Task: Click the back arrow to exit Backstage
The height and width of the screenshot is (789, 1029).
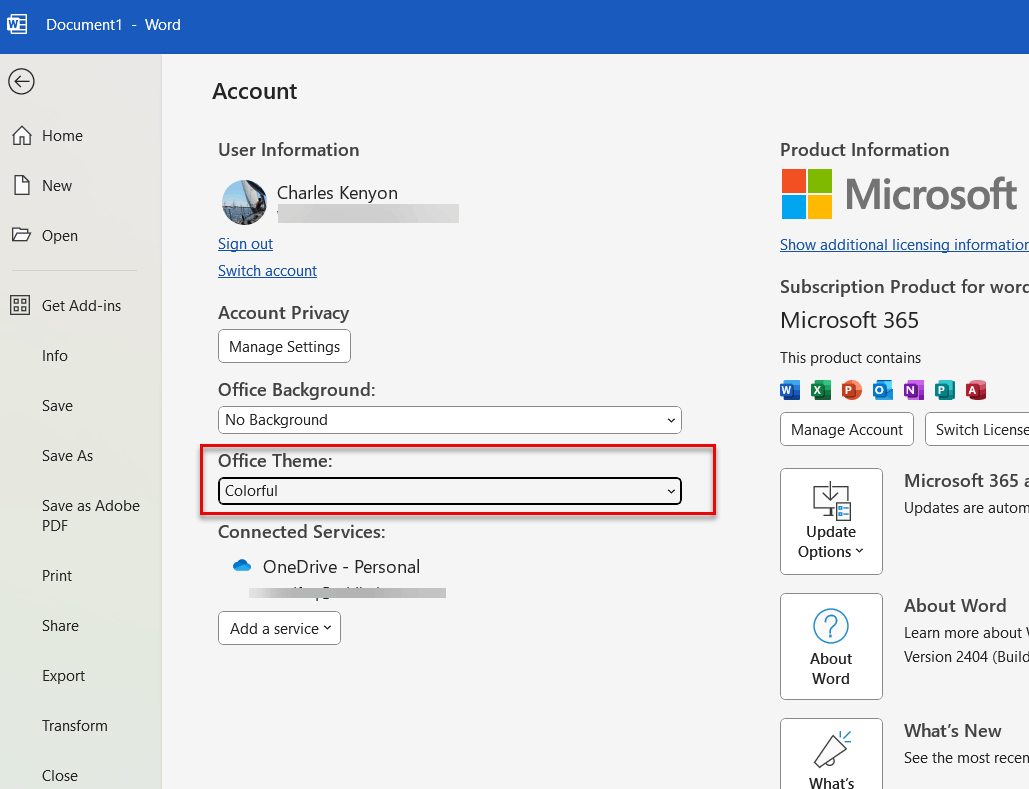Action: tap(21, 81)
